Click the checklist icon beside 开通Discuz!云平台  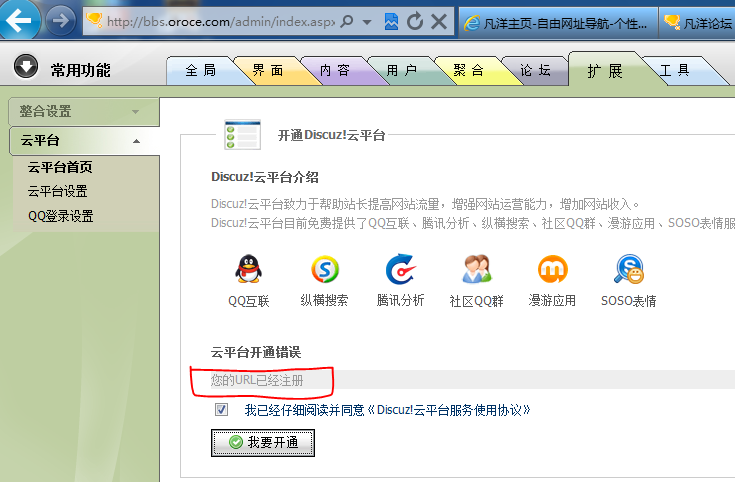point(242,135)
